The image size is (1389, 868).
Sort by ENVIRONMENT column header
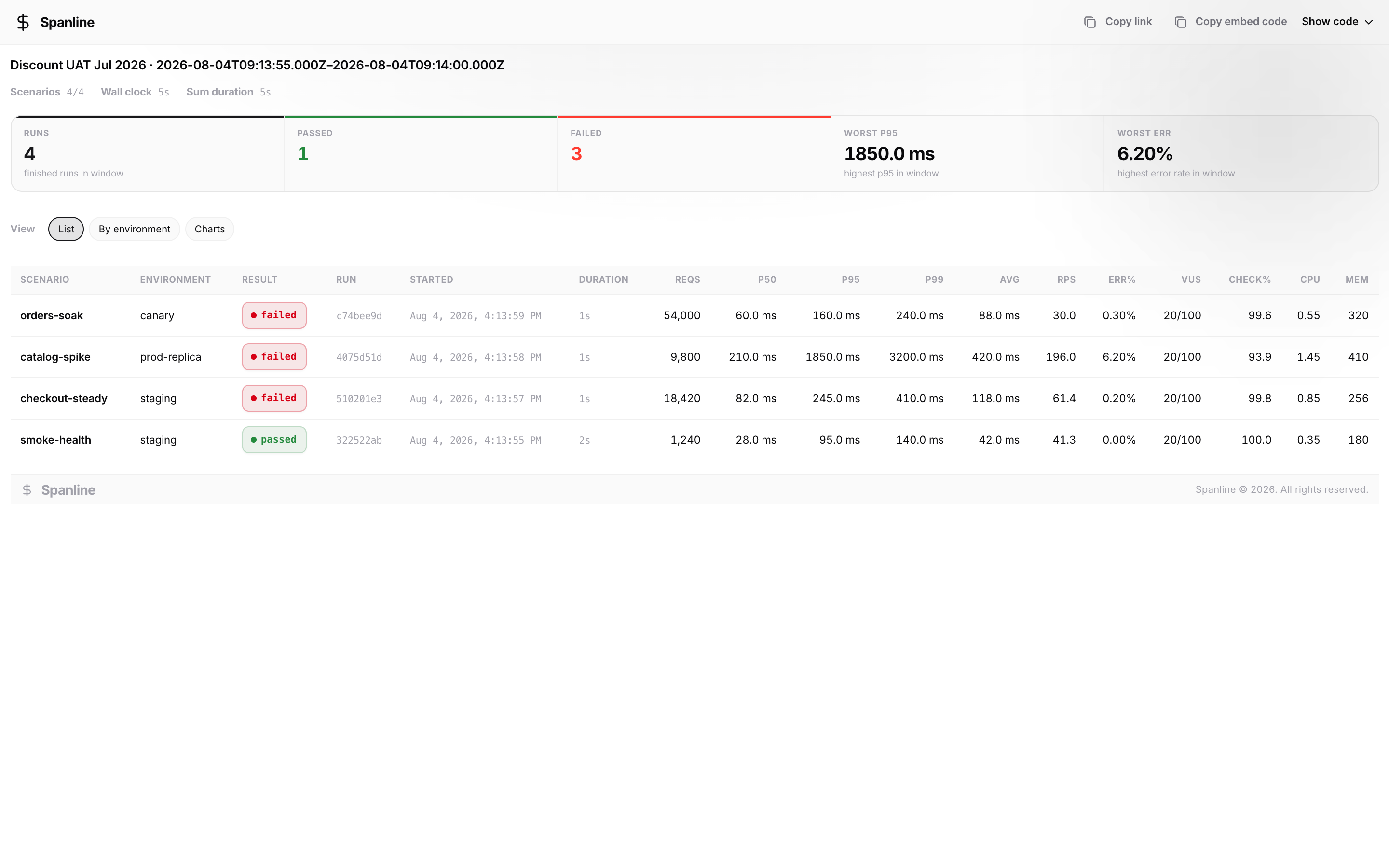[x=175, y=280]
